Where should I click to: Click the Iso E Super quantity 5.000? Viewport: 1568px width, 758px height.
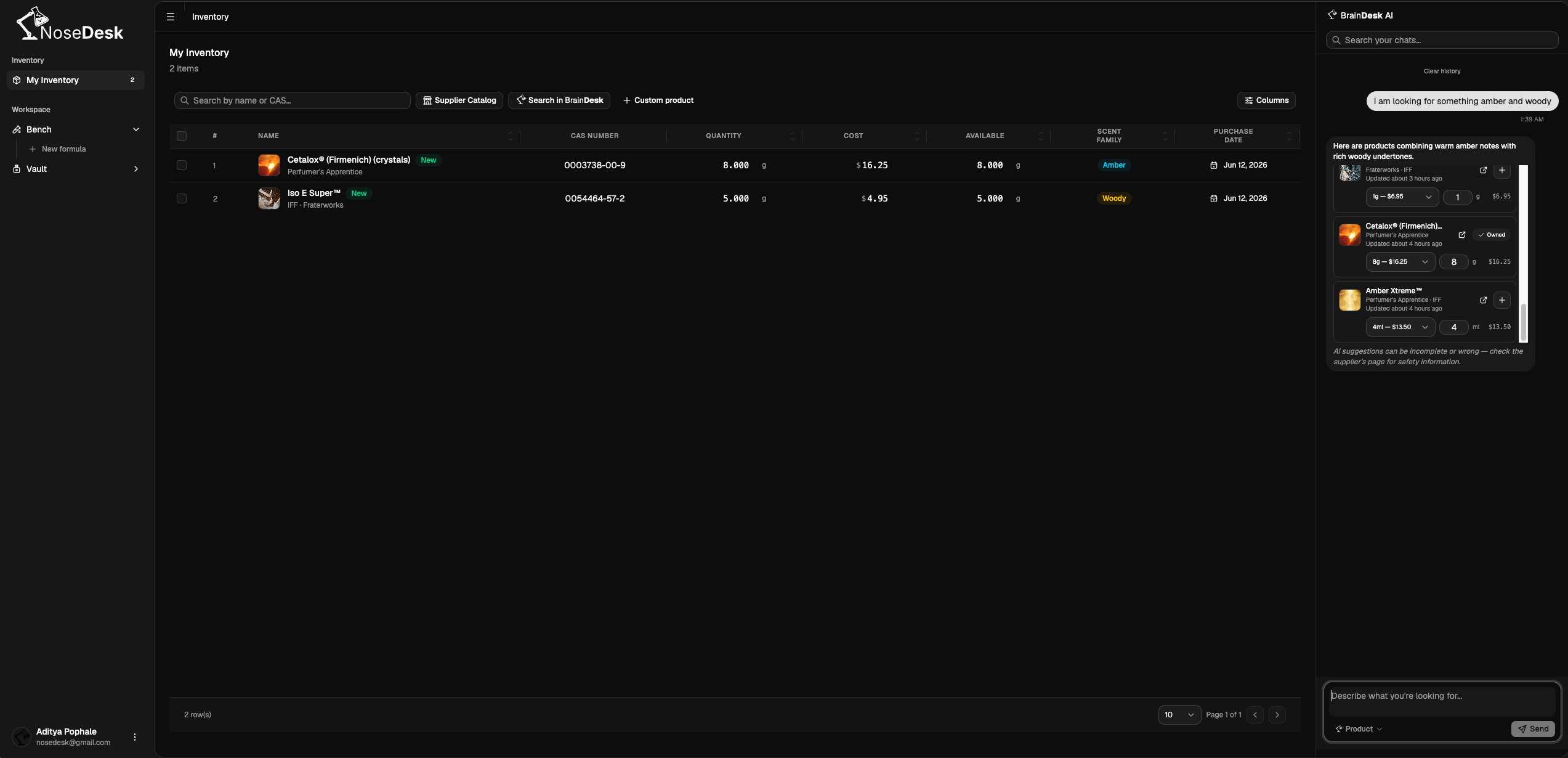click(735, 198)
